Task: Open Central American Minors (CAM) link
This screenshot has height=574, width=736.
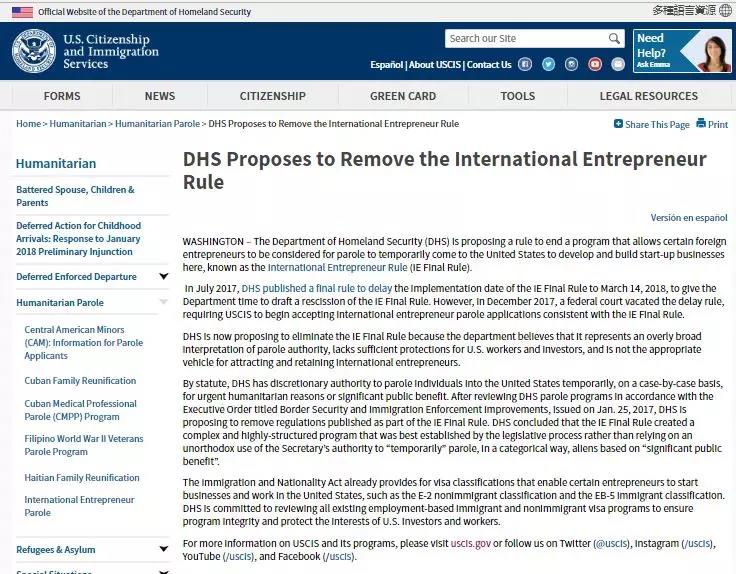Action: 84,343
